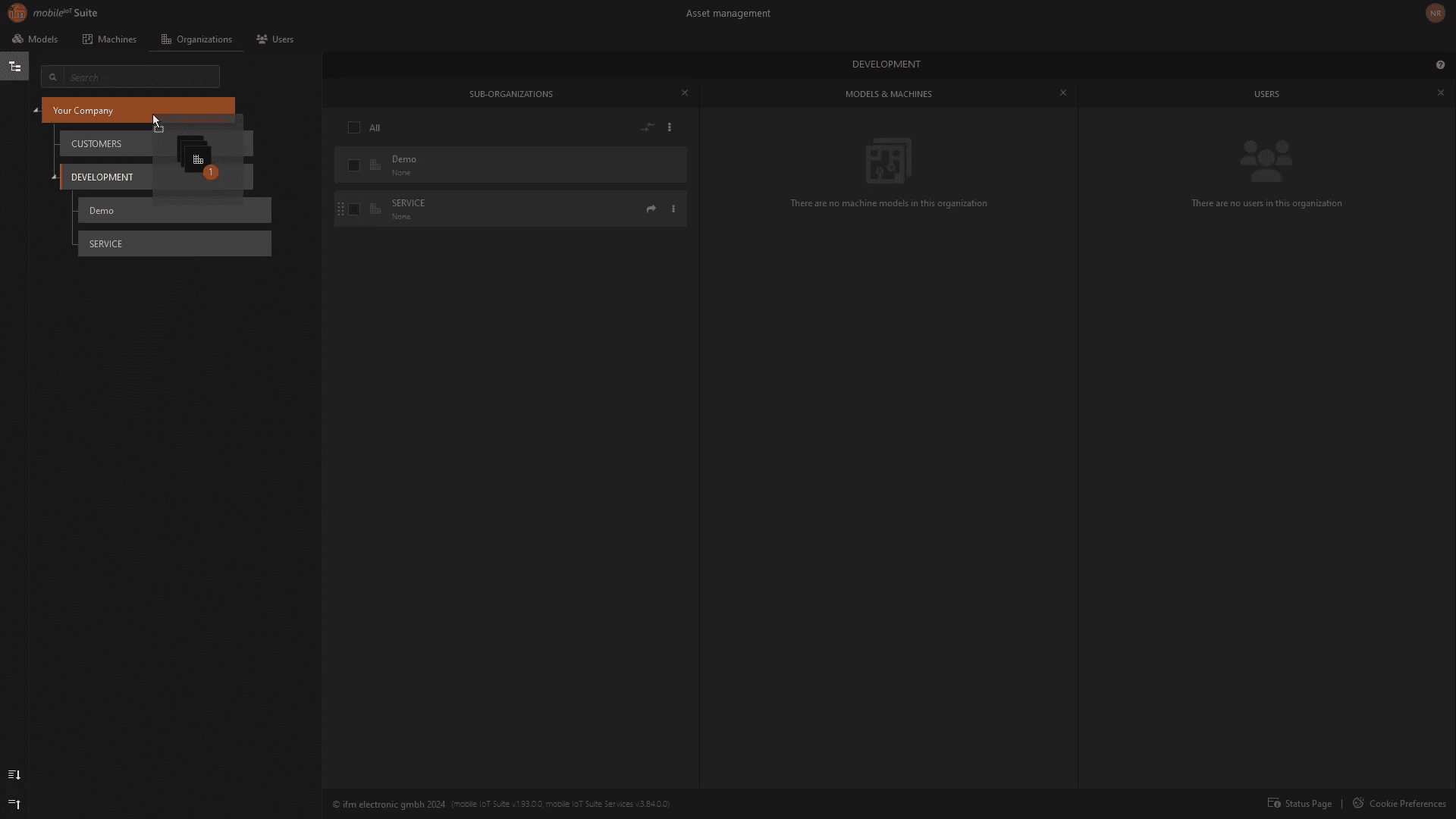The width and height of the screenshot is (1456, 819).
Task: Click the sort descending icon at bottom left
Action: pos(14,774)
